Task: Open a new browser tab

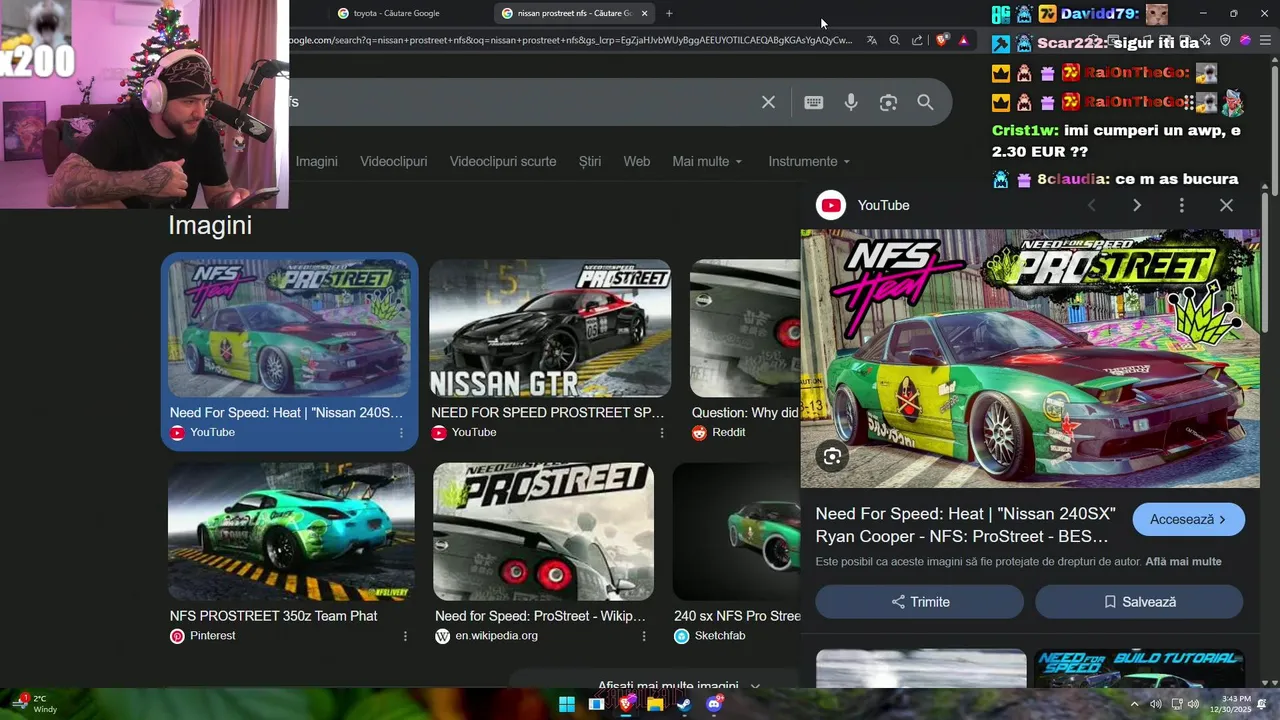Action: pyautogui.click(x=669, y=13)
